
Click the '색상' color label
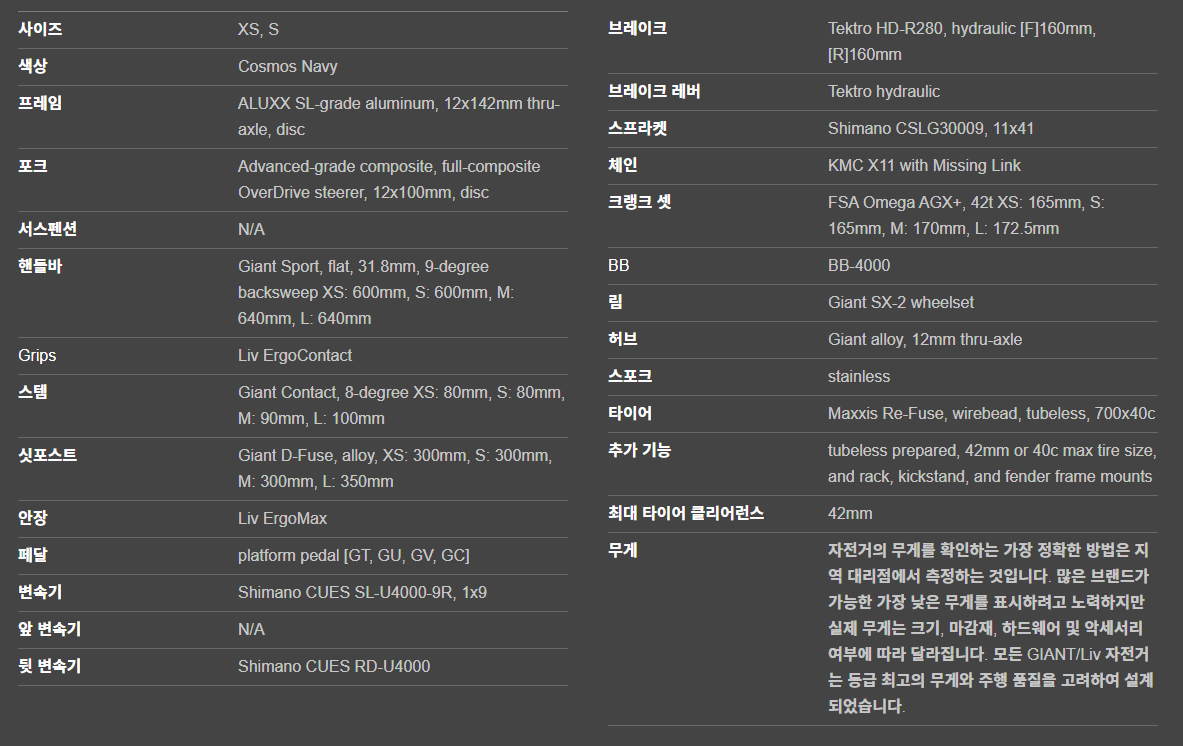point(32,66)
